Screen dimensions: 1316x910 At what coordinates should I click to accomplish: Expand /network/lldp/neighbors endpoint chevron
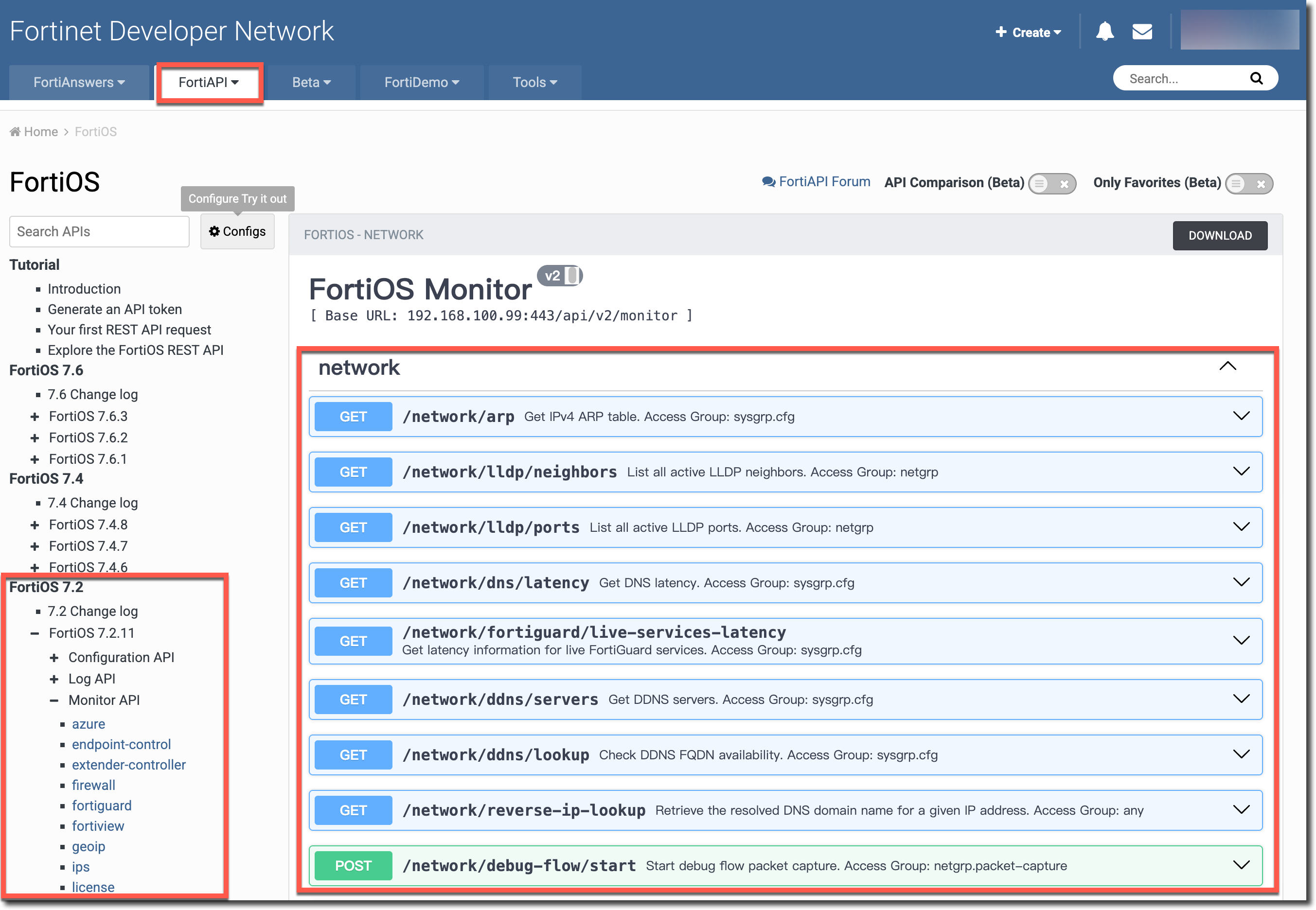tap(1241, 472)
